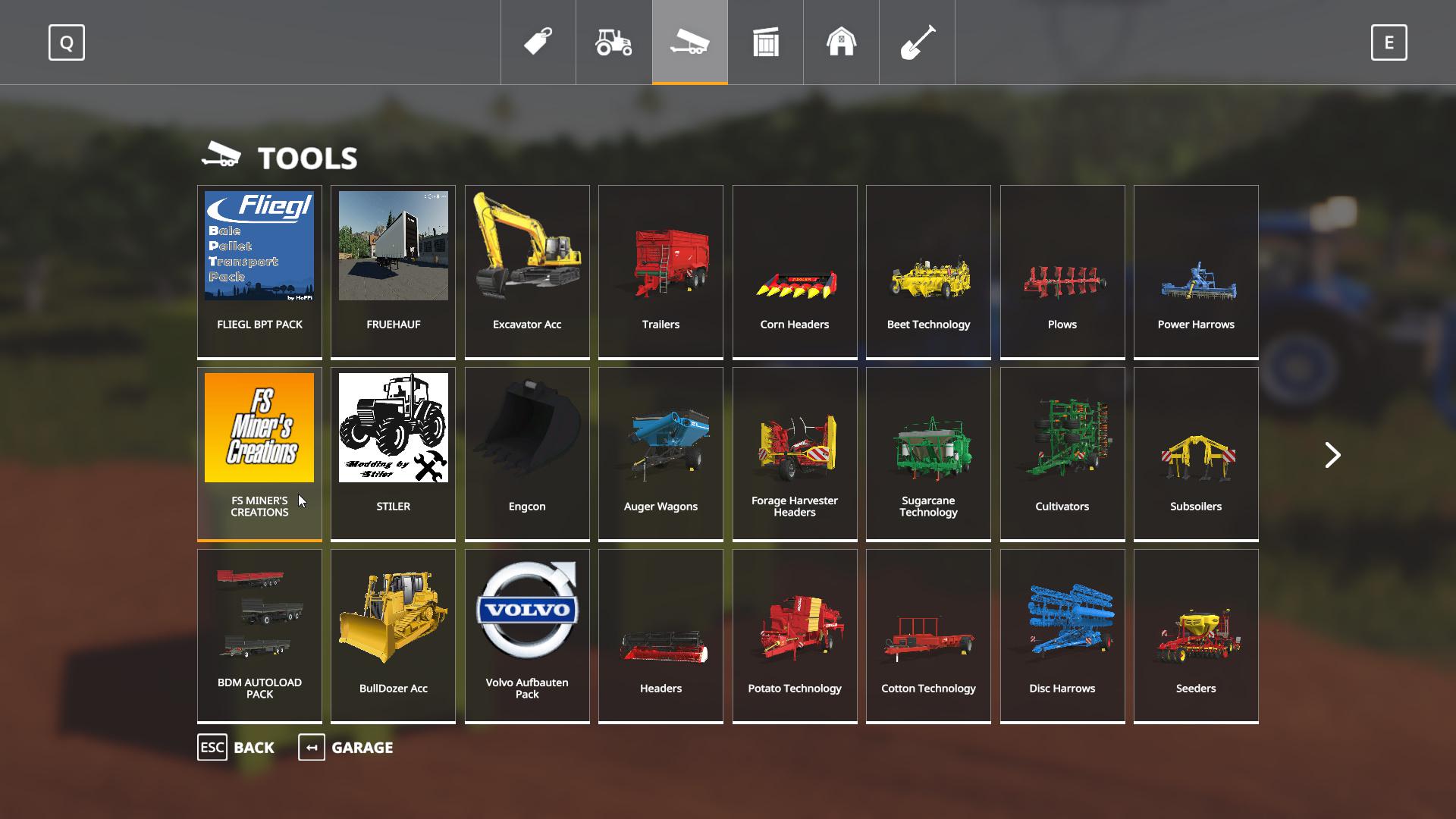Select the trailer tools tab icon
The width and height of the screenshot is (1456, 819).
[x=689, y=42]
